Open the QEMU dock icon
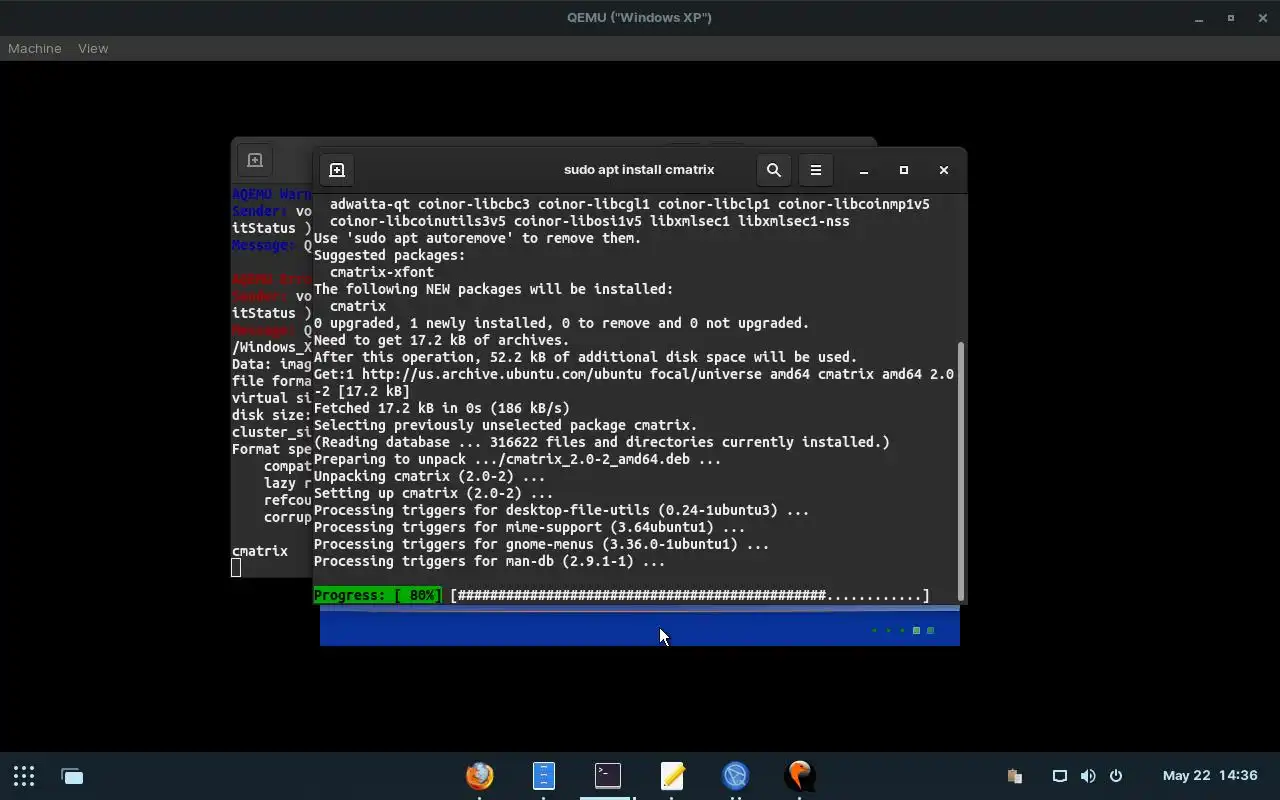 (799, 776)
